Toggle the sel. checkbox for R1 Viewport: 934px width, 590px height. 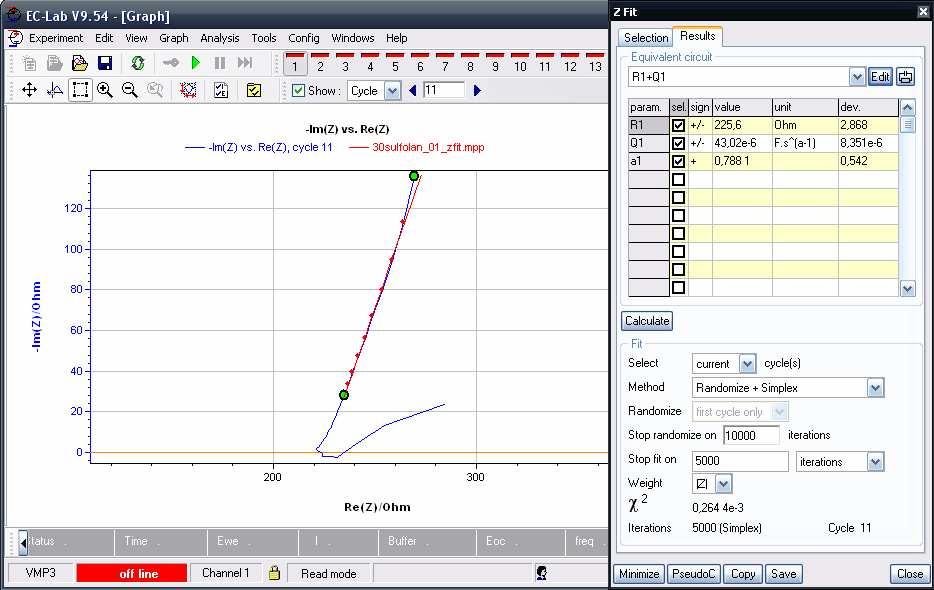click(678, 125)
